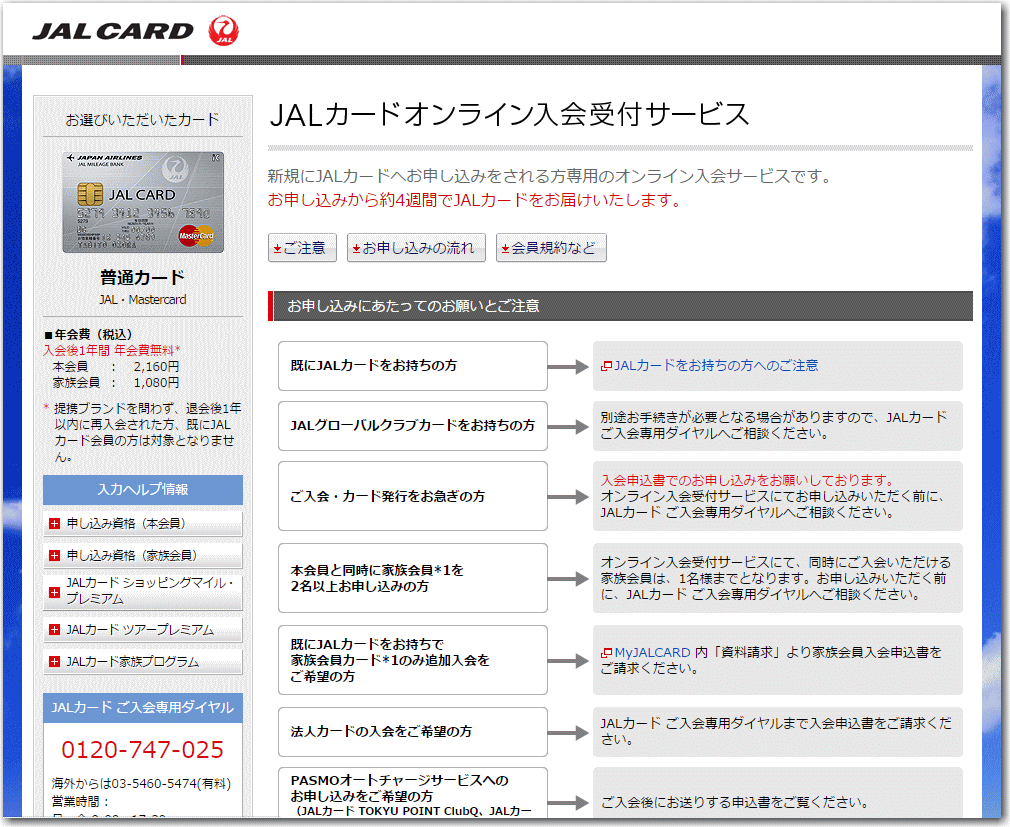Click JALグローバルクラブカードをお持ちの方 box
The height and width of the screenshot is (827, 1010).
tap(413, 426)
